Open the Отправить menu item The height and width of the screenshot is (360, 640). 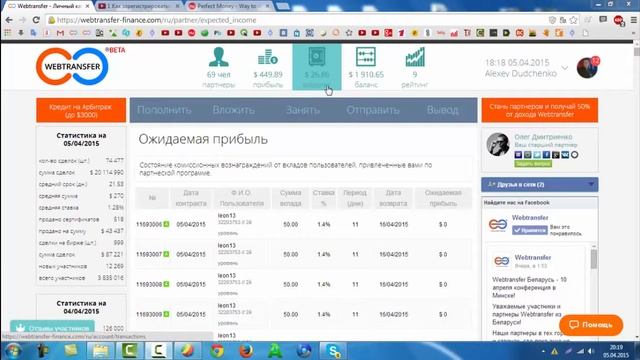[x=373, y=110]
